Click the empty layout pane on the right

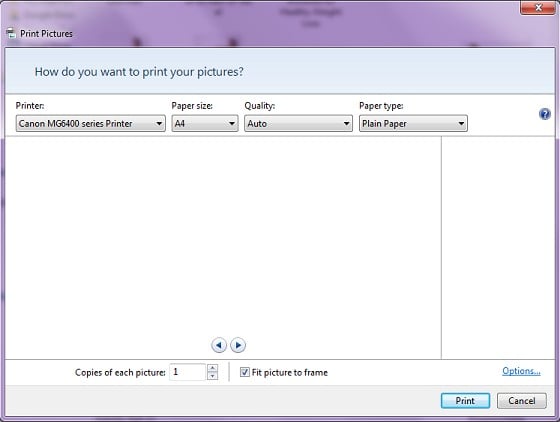coord(498,247)
